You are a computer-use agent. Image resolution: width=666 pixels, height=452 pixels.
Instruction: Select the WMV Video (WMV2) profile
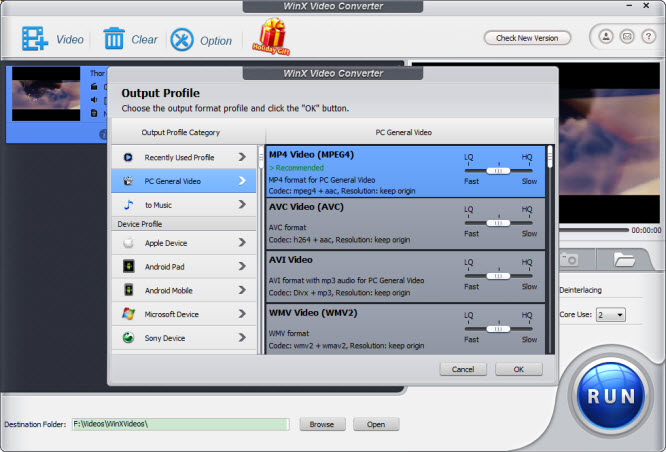point(405,329)
